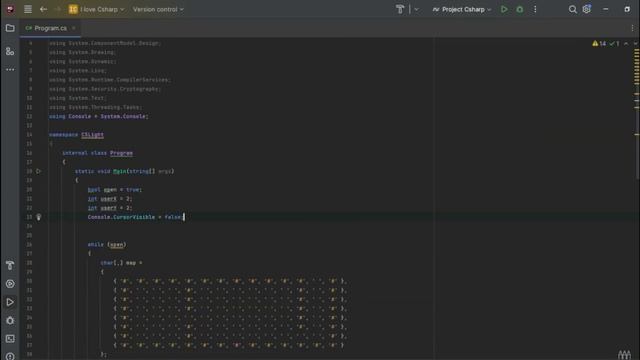
Task: Open Search Everywhere magnifier
Action: click(x=572, y=9)
